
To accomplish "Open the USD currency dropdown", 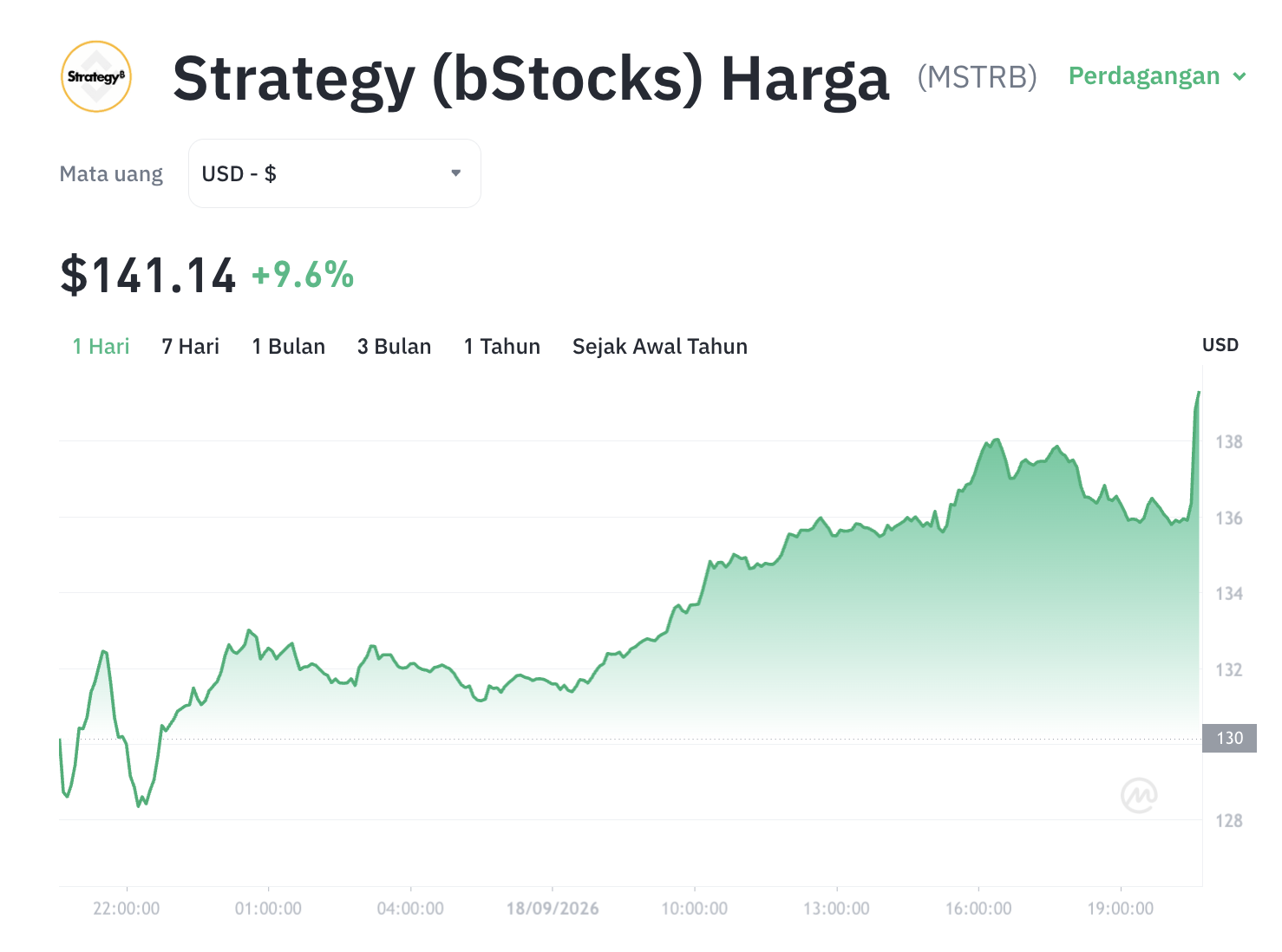I will tap(335, 173).
